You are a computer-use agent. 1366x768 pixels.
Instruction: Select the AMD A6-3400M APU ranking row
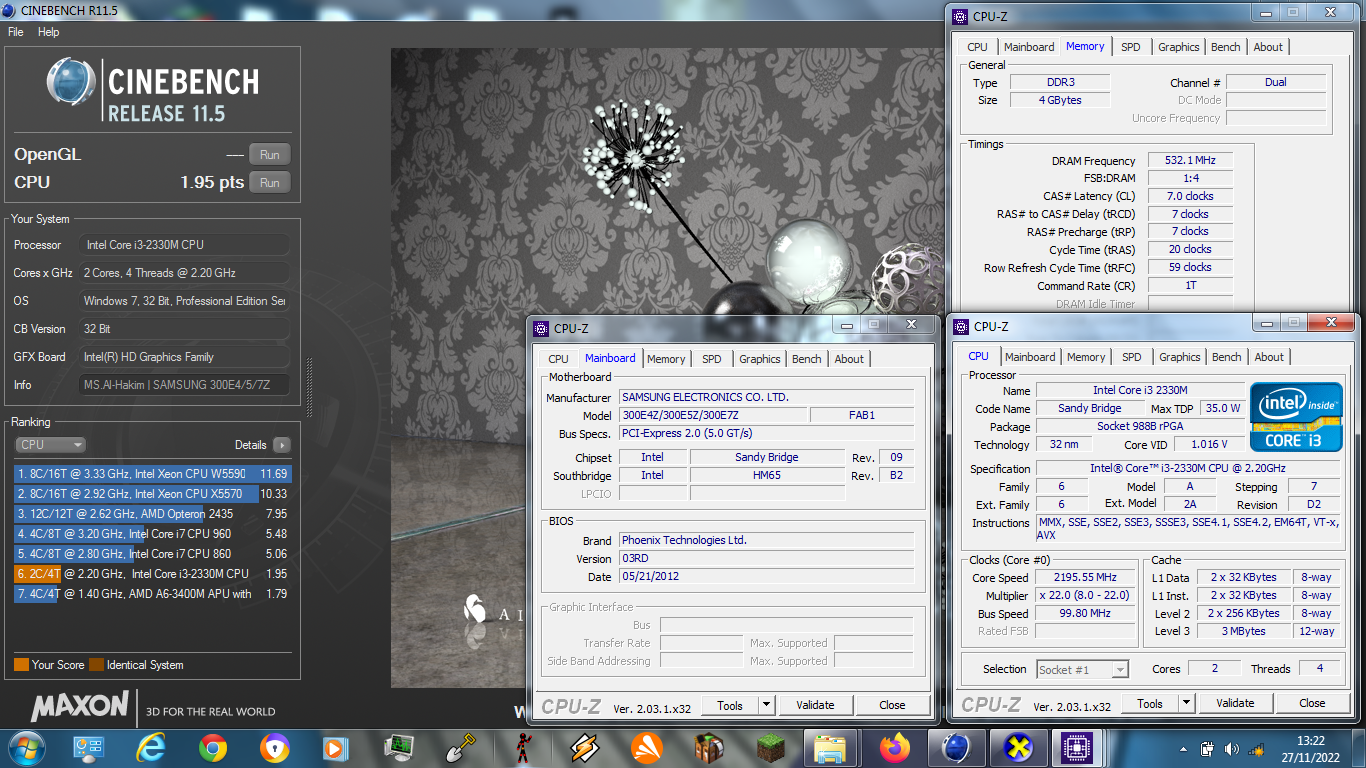152,594
